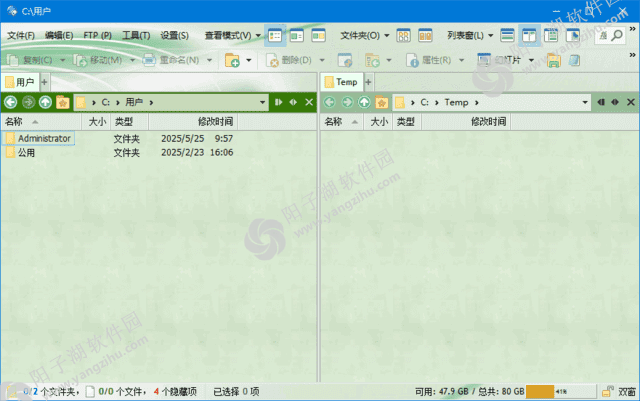
Task: Open Properties (属性) for the selection
Action: [x=429, y=60]
